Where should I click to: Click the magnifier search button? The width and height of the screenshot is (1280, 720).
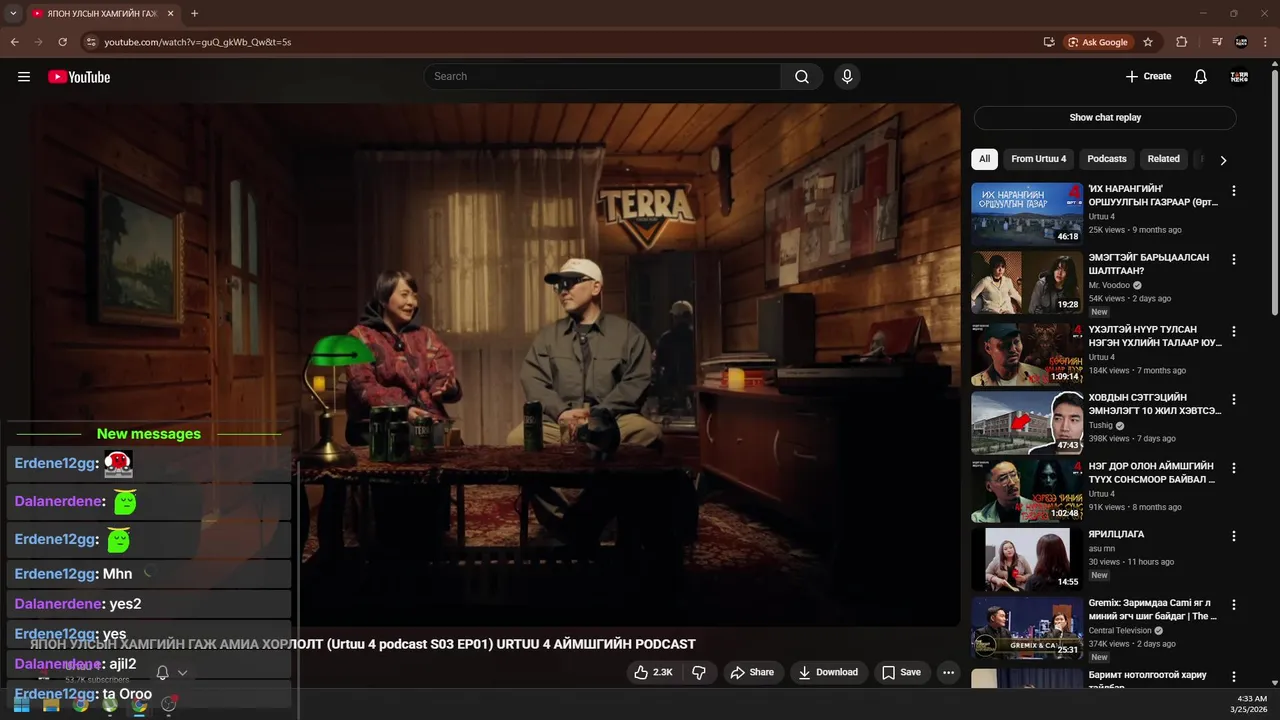click(x=802, y=77)
